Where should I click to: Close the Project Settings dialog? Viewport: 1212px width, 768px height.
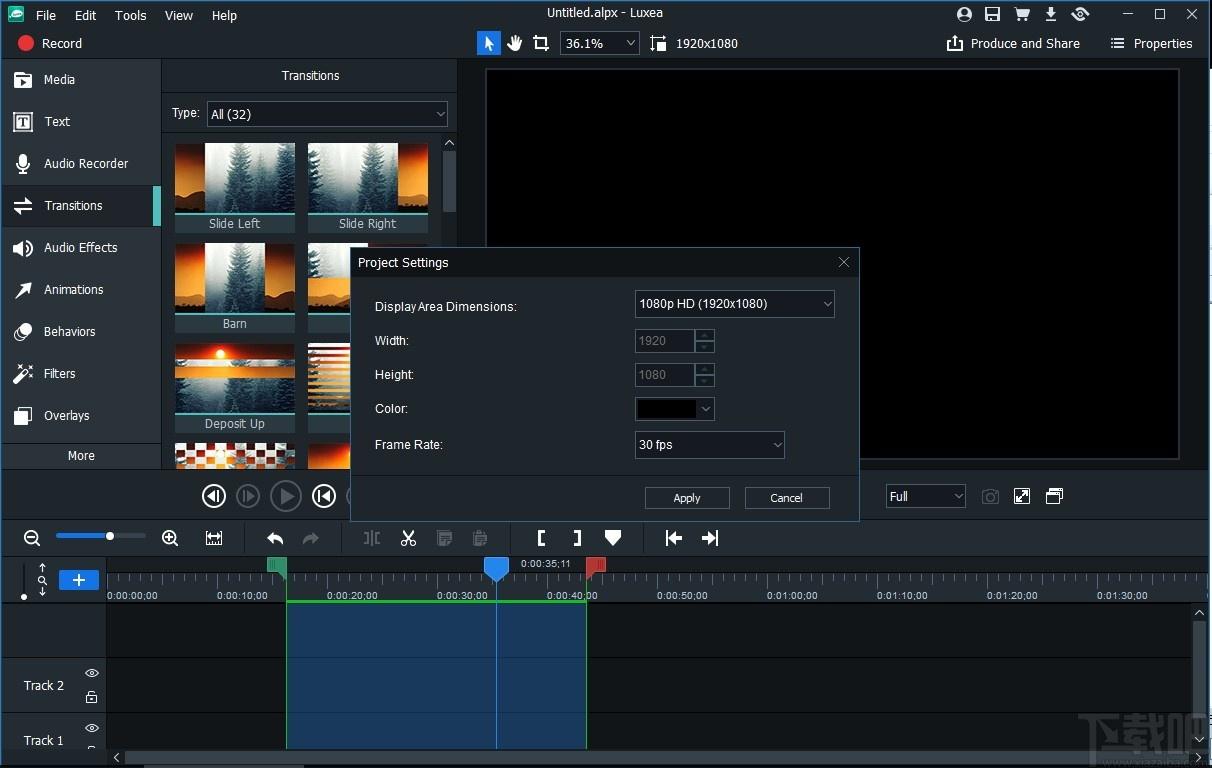click(844, 262)
